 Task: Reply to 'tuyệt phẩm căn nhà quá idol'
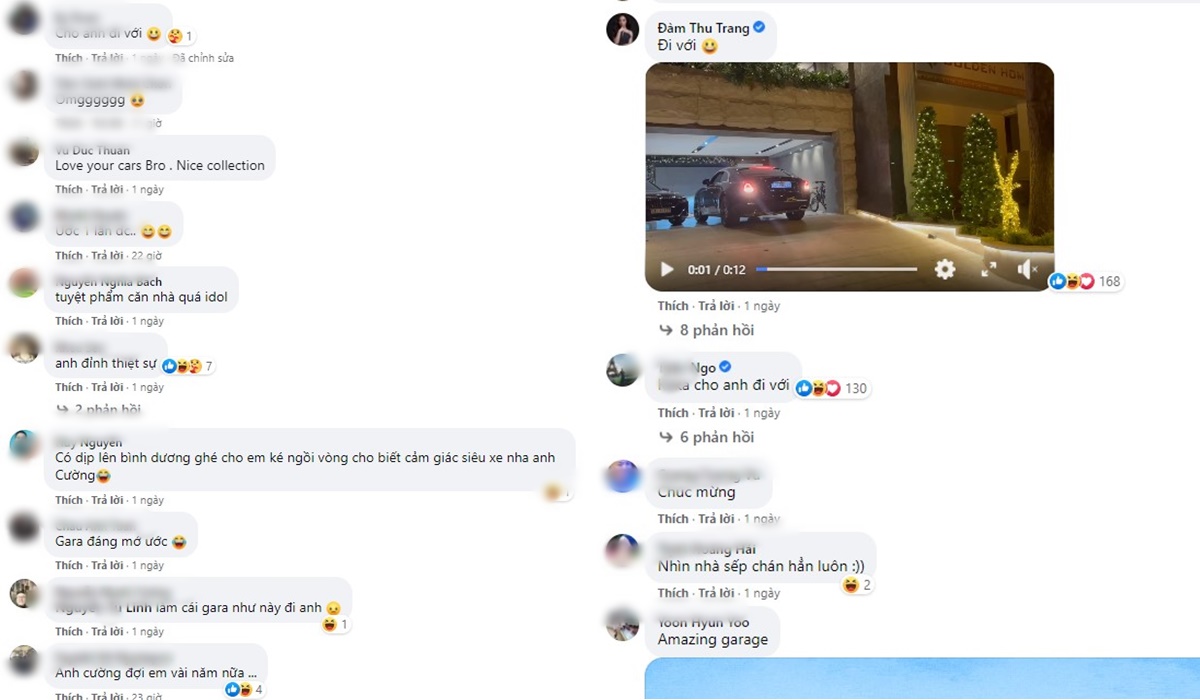click(107, 321)
